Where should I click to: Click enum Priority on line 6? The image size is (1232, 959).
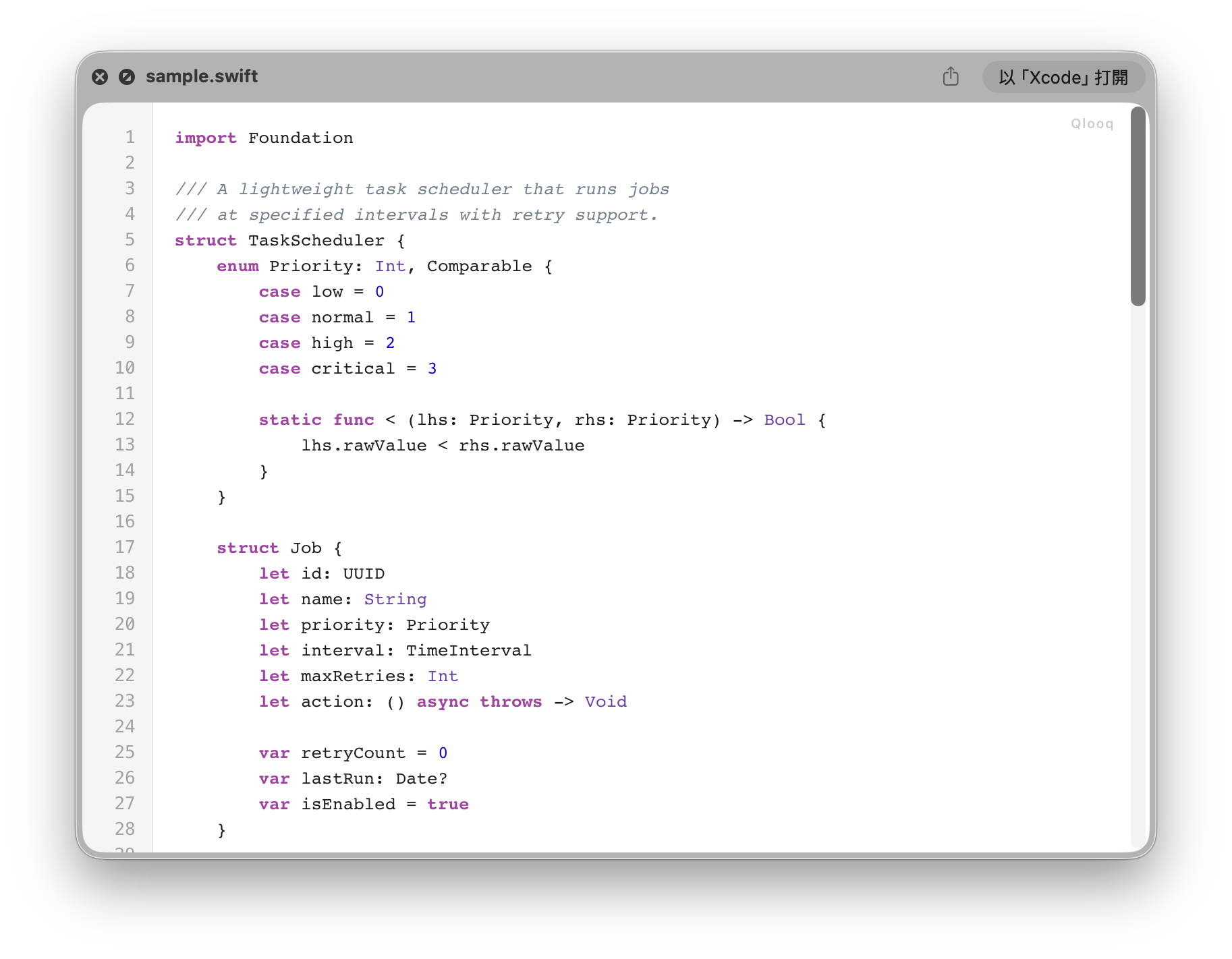pos(289,266)
